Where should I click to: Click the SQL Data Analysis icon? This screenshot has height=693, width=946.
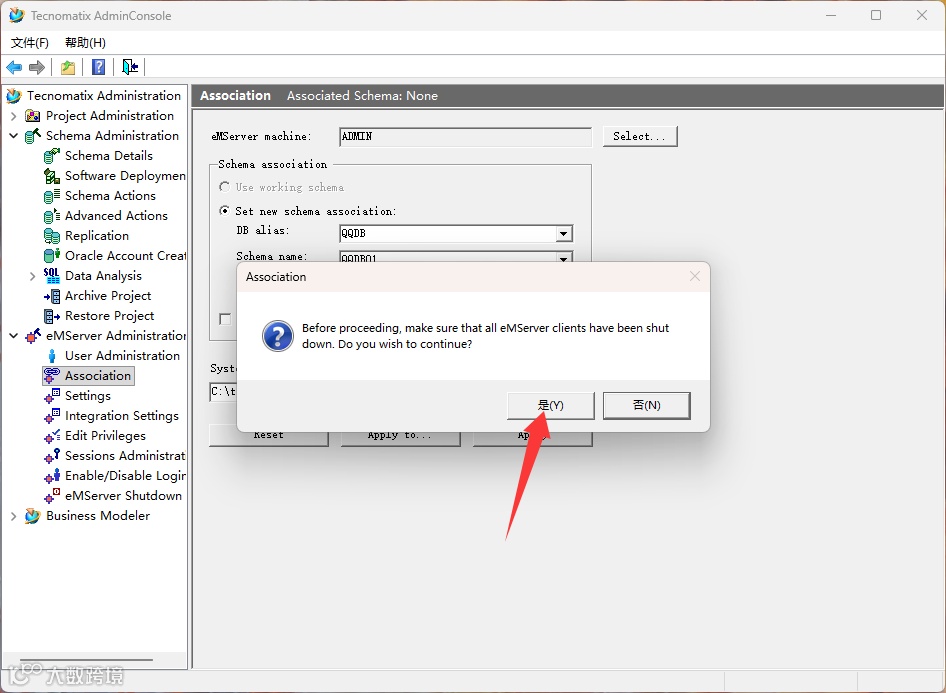coord(52,276)
